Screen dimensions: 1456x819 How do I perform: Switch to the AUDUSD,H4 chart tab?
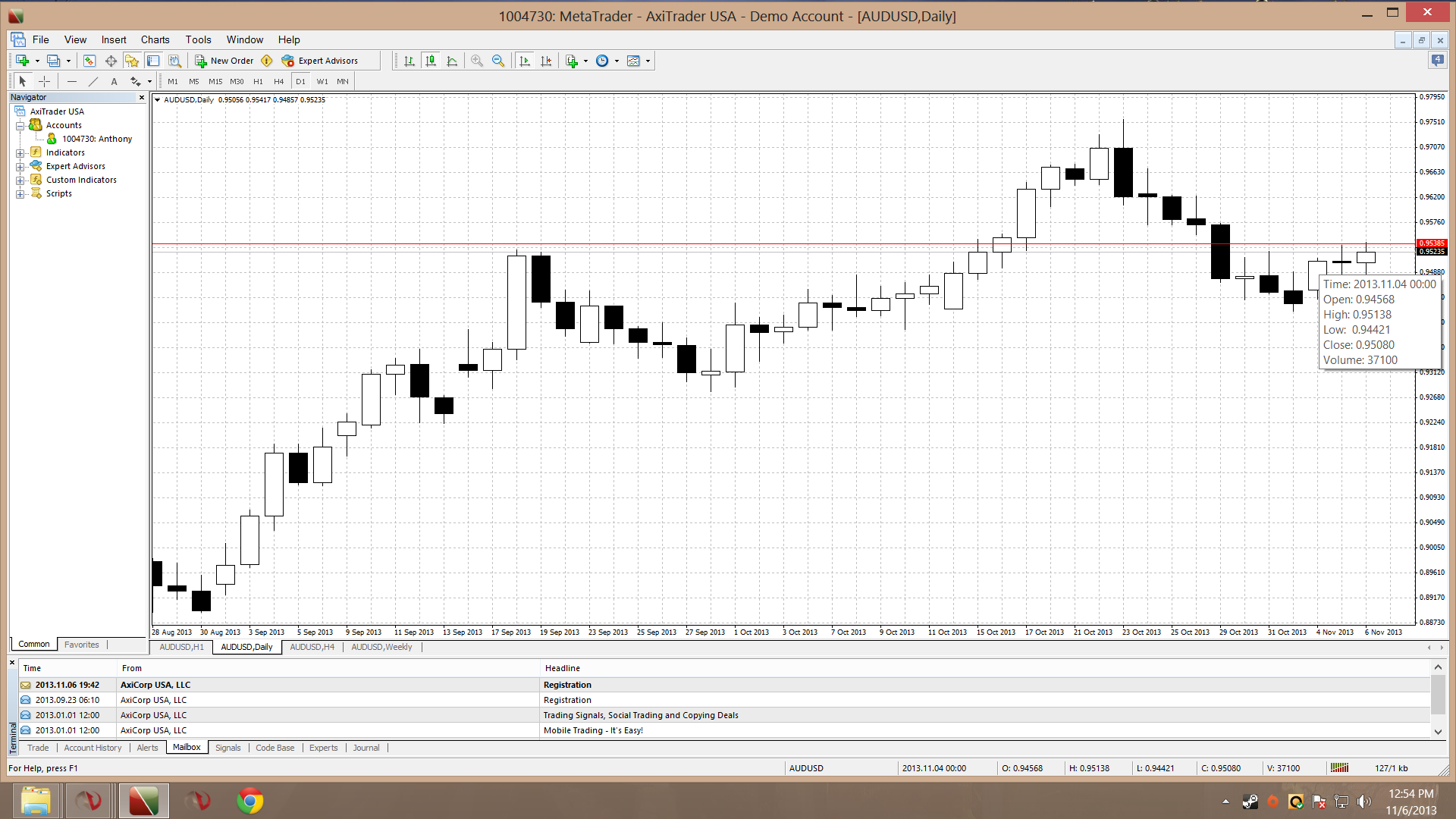pyautogui.click(x=312, y=647)
